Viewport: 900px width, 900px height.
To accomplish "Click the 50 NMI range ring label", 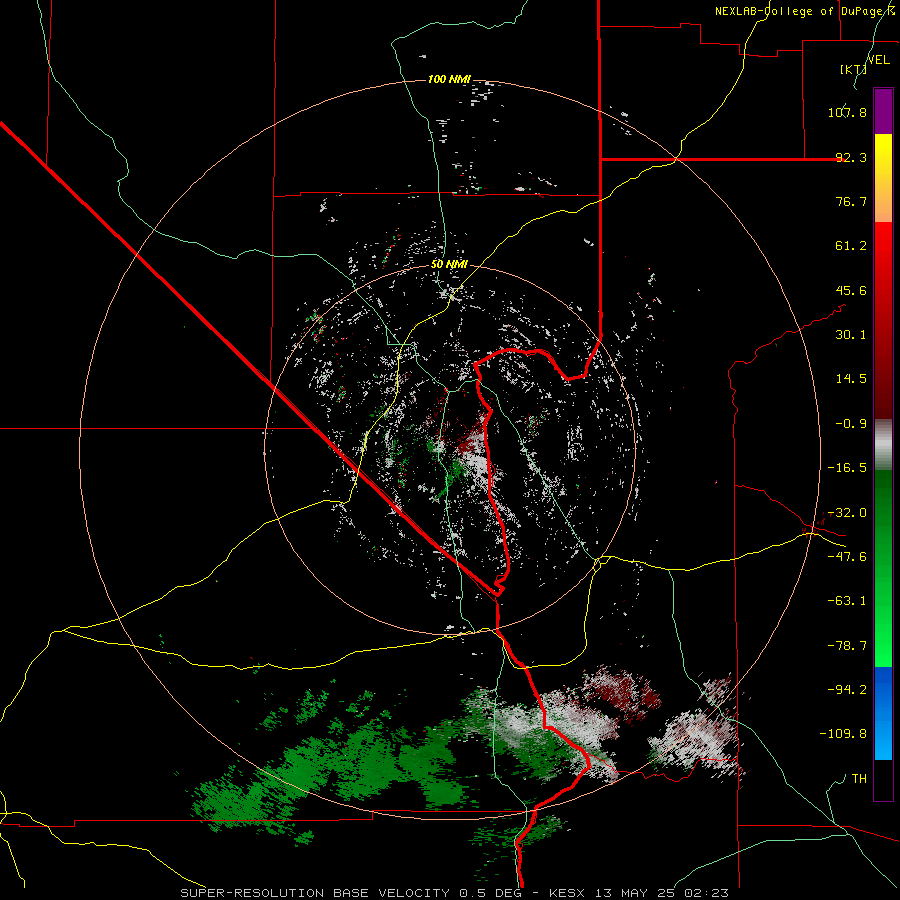I will (x=449, y=265).
